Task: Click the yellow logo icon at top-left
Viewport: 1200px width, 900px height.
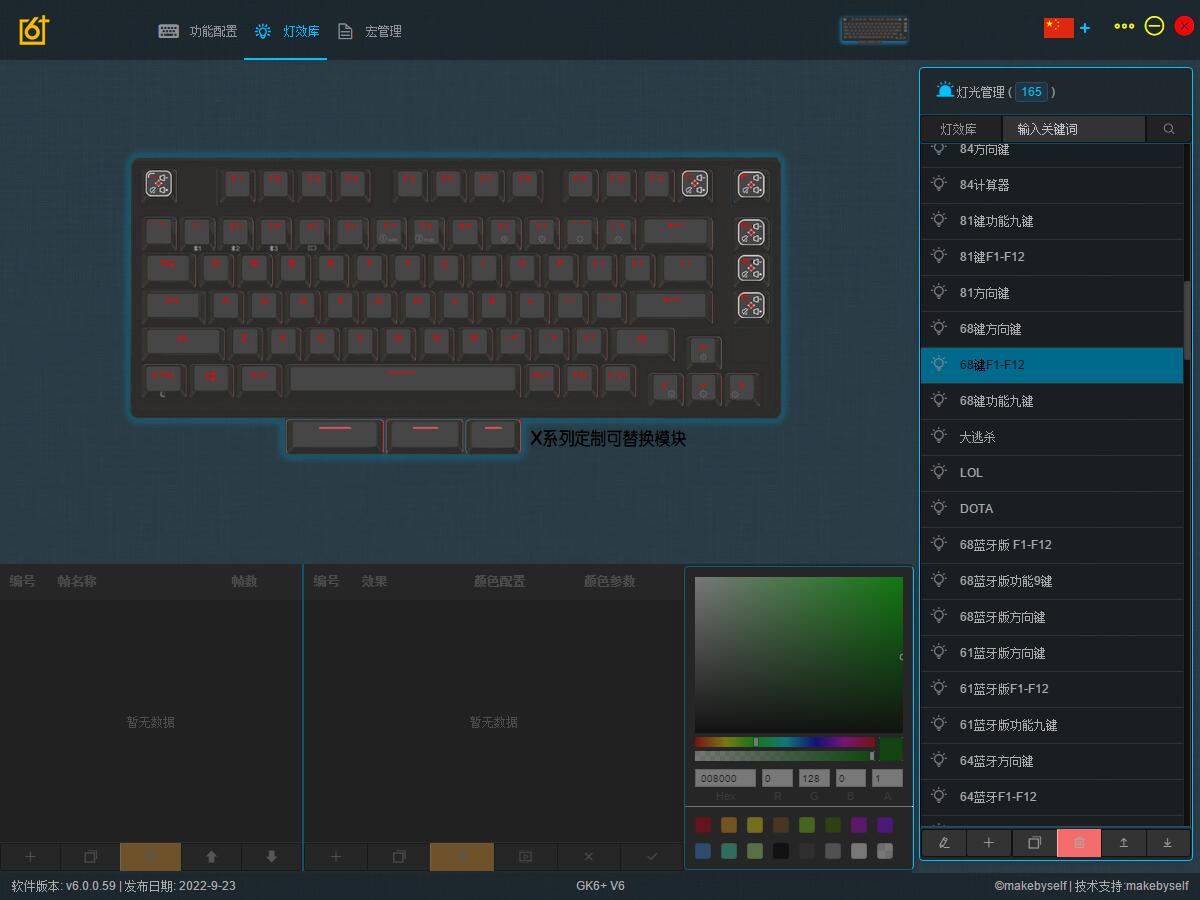Action: click(34, 30)
